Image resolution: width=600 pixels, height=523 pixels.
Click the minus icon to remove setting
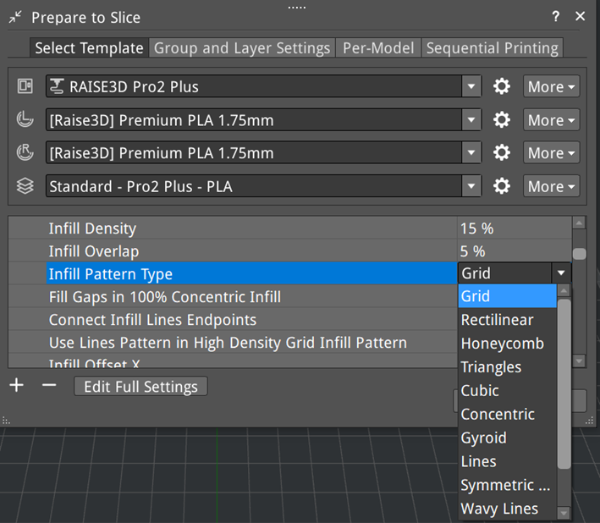point(49,386)
